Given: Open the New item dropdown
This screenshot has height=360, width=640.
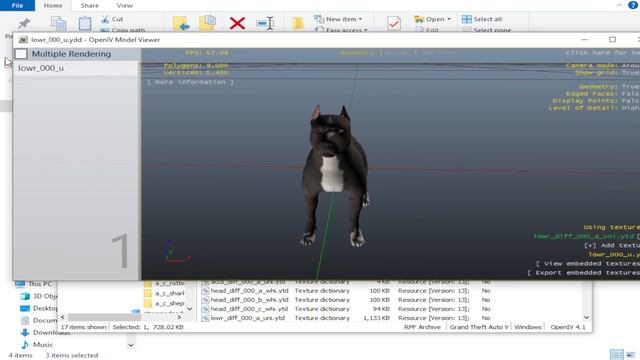Looking at the screenshot, I should tap(338, 19).
